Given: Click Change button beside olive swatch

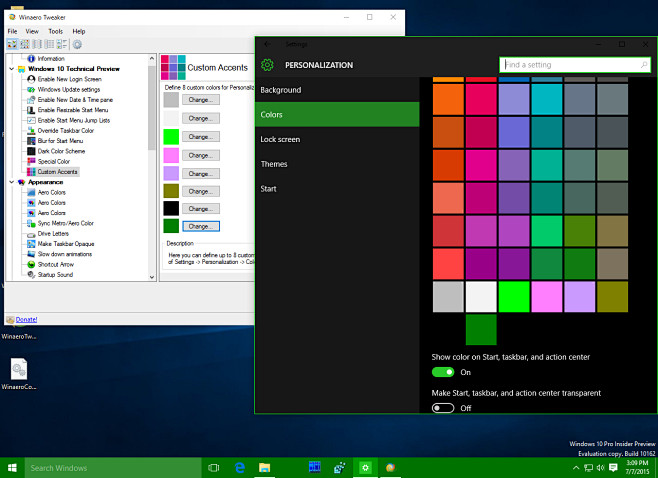Looking at the screenshot, I should tap(201, 191).
